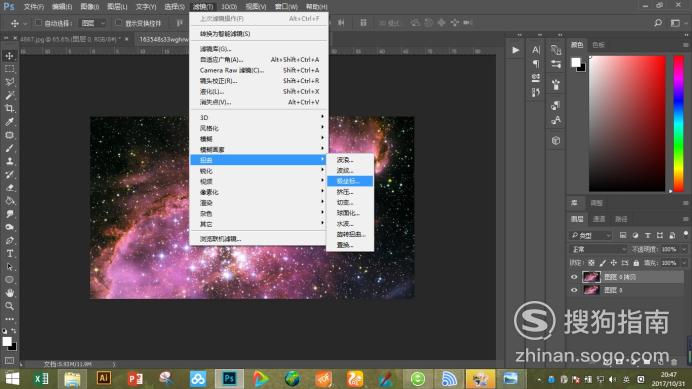
Task: Enable show transform controls checkbox
Action: point(118,23)
